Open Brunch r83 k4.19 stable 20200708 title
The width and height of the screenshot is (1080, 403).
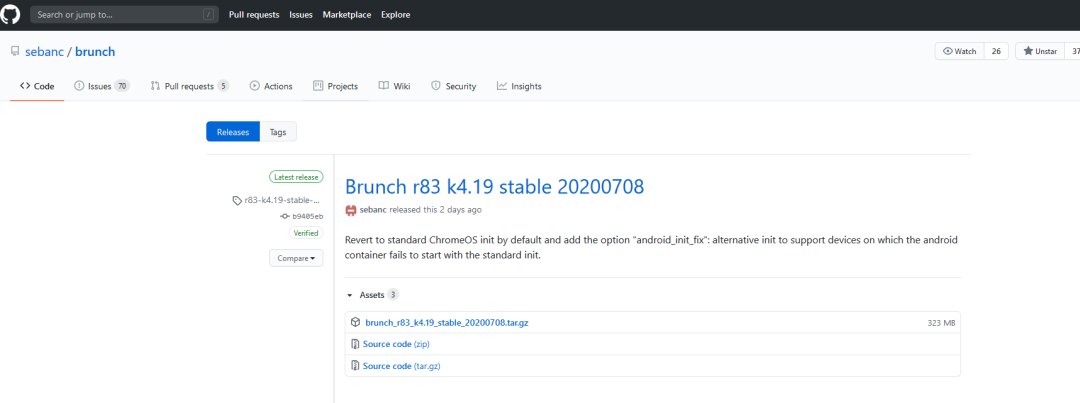[x=495, y=186]
